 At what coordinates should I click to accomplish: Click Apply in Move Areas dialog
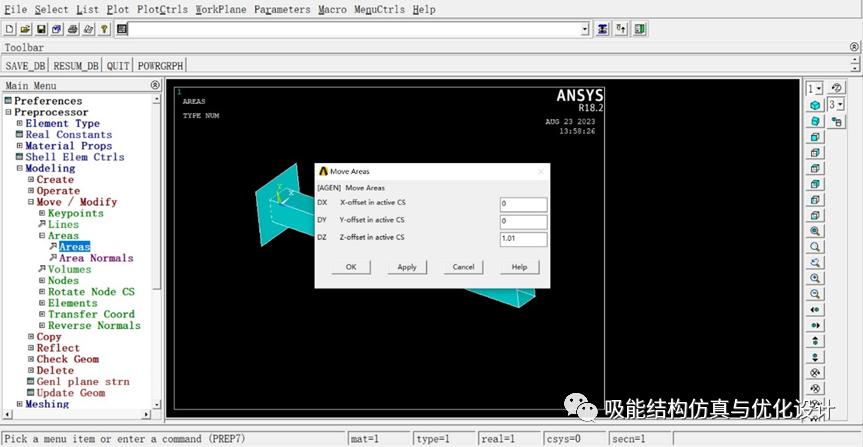tap(407, 267)
